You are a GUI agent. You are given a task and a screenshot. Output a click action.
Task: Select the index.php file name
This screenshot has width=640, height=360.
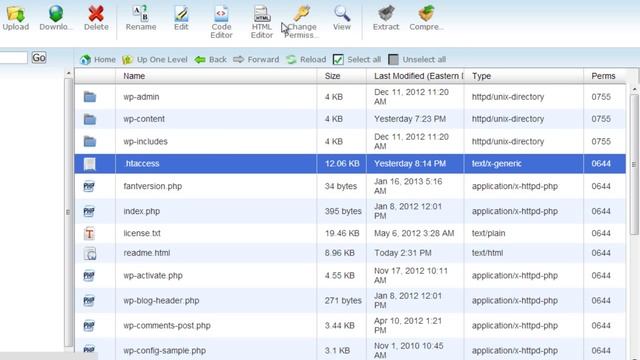[x=142, y=211]
